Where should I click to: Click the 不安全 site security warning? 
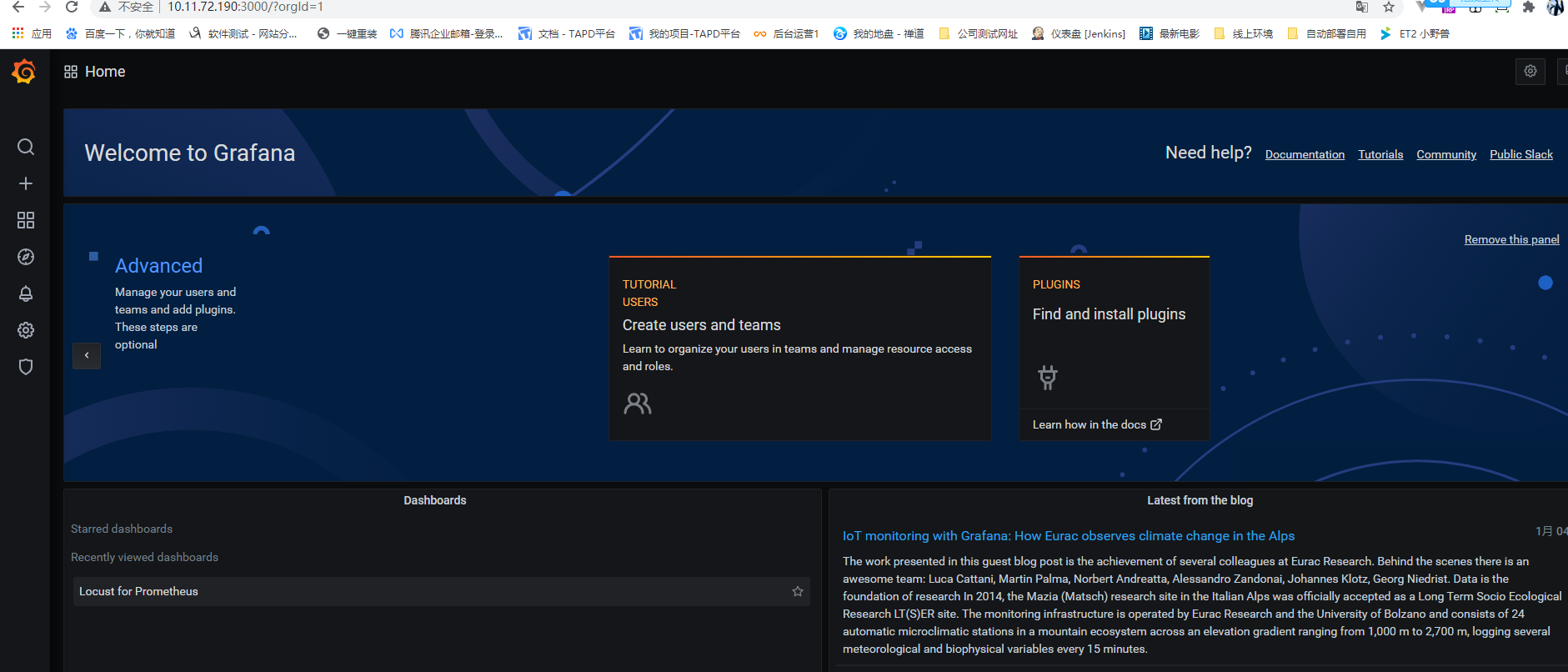click(x=127, y=8)
